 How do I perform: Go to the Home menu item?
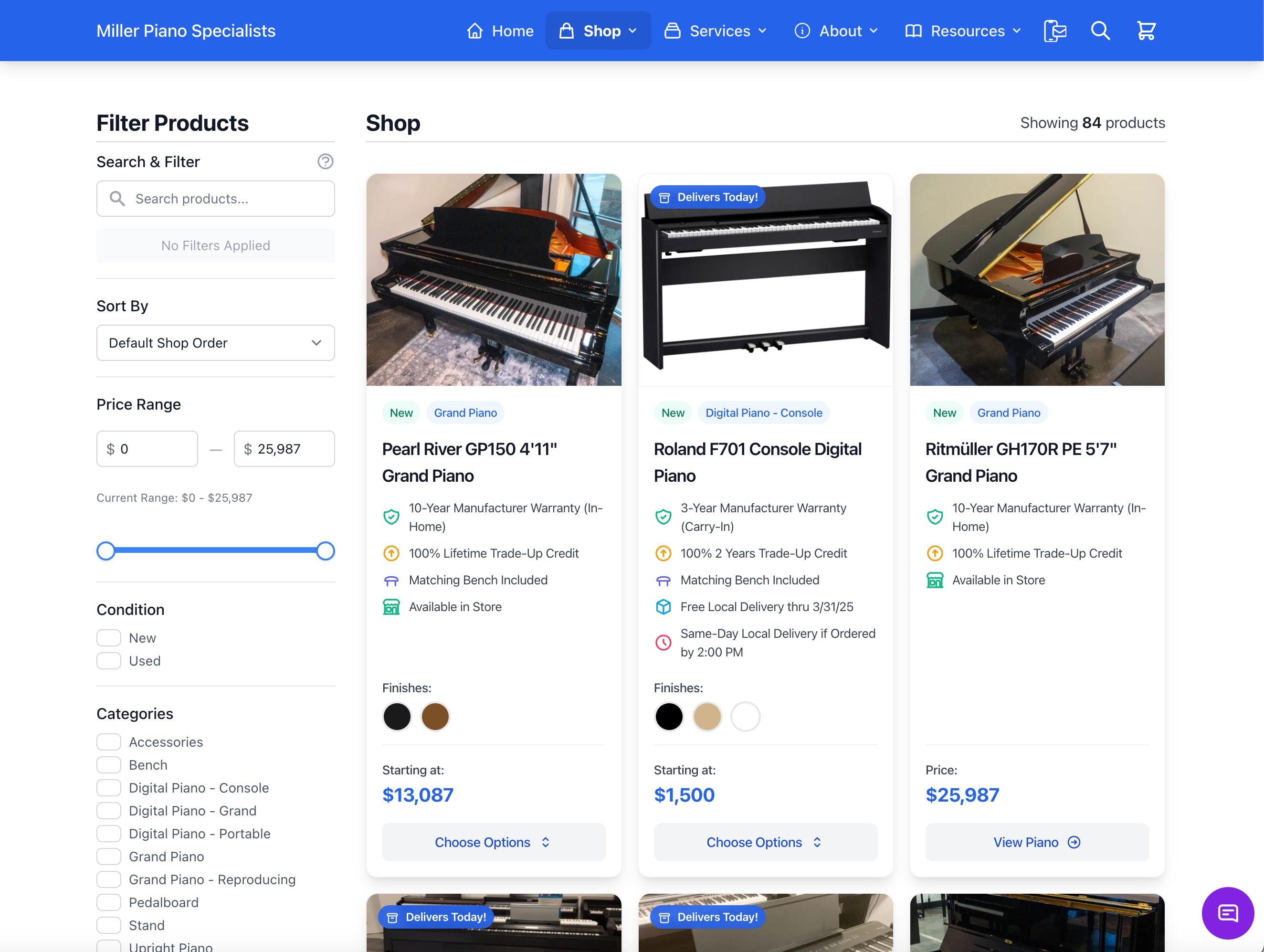point(501,31)
